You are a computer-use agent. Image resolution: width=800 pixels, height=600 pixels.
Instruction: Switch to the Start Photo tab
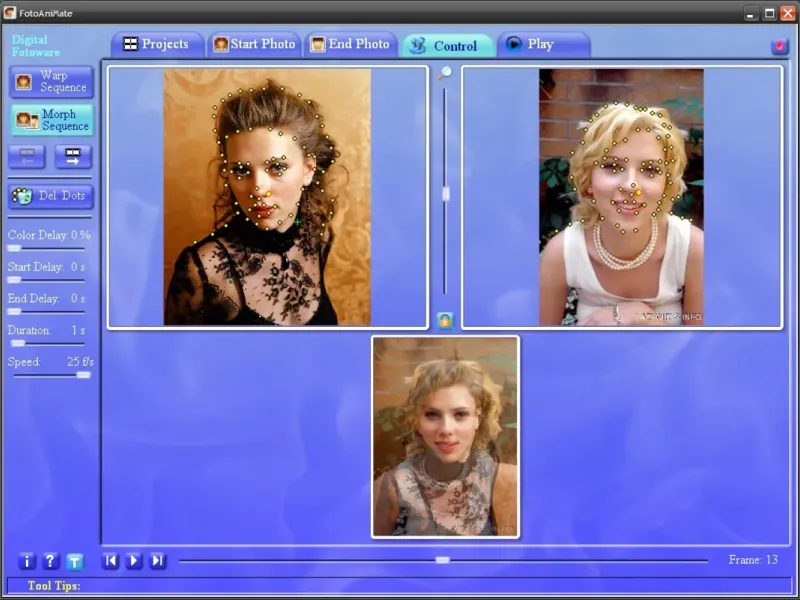pyautogui.click(x=254, y=44)
